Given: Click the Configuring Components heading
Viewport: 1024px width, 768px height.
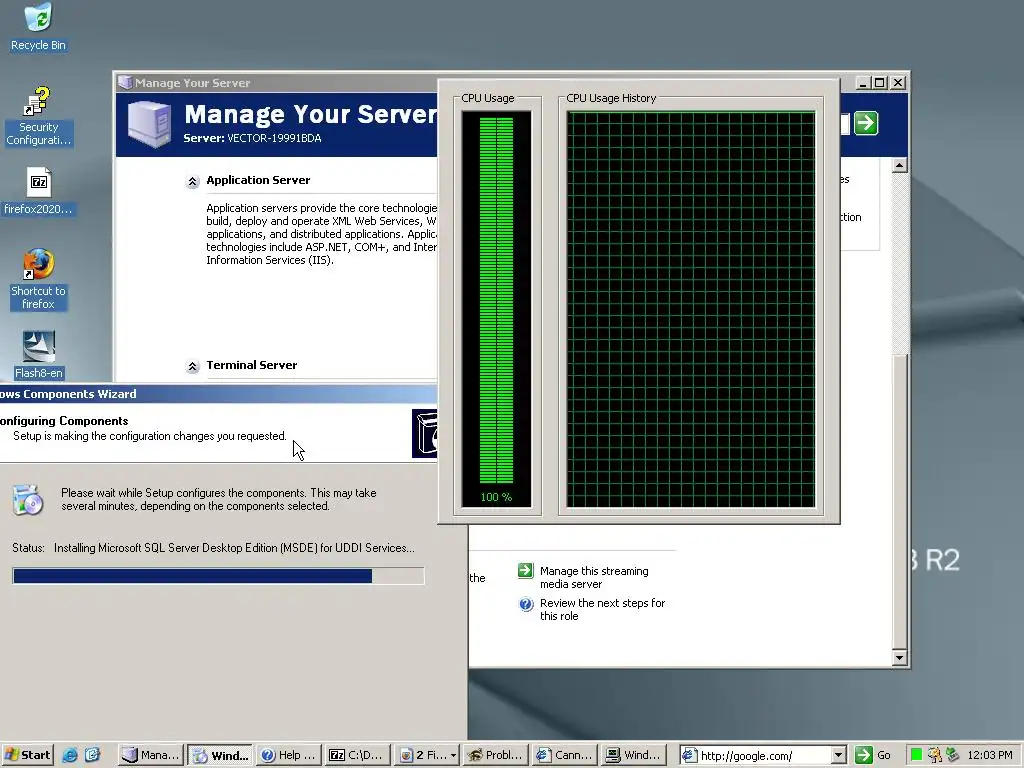Looking at the screenshot, I should point(64,421).
